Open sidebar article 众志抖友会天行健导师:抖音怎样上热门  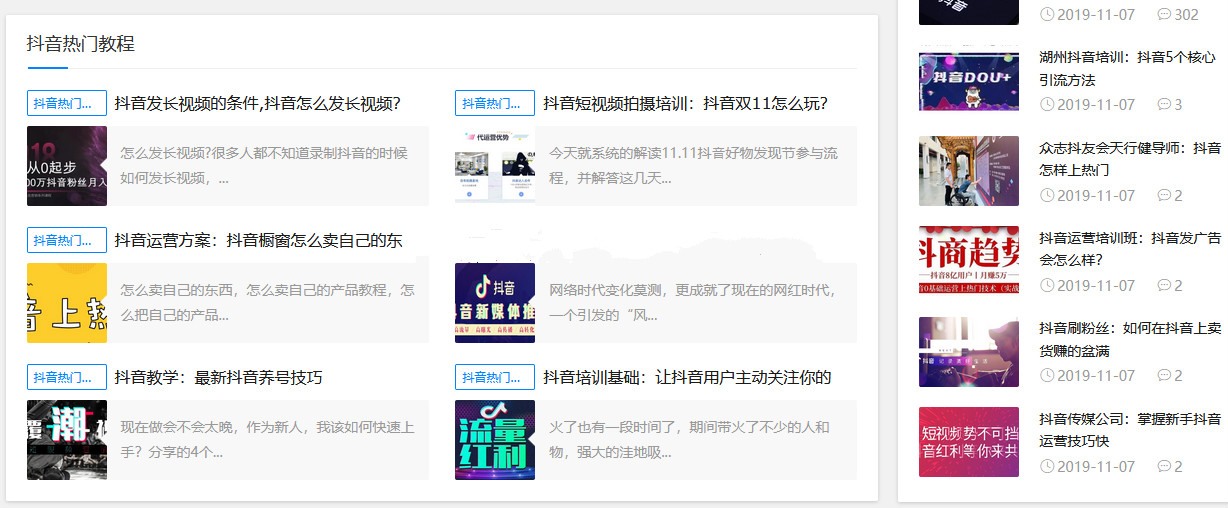(1130, 158)
